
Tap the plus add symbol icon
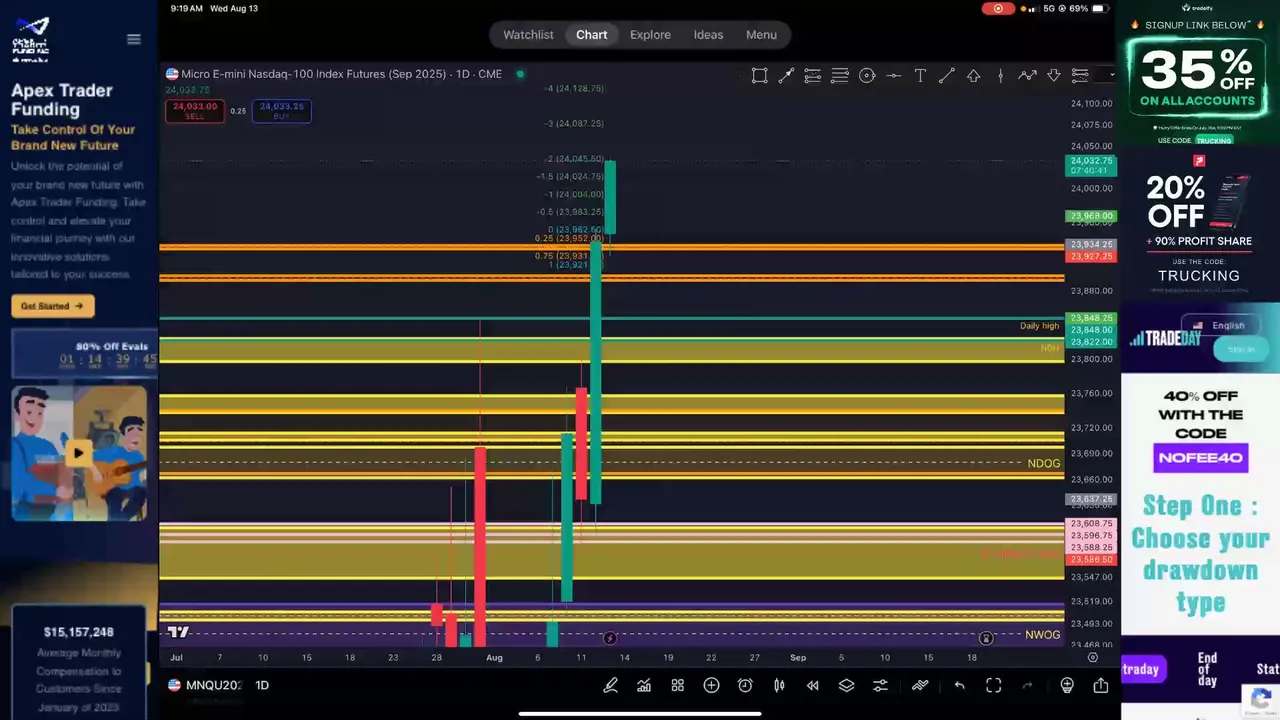click(711, 685)
